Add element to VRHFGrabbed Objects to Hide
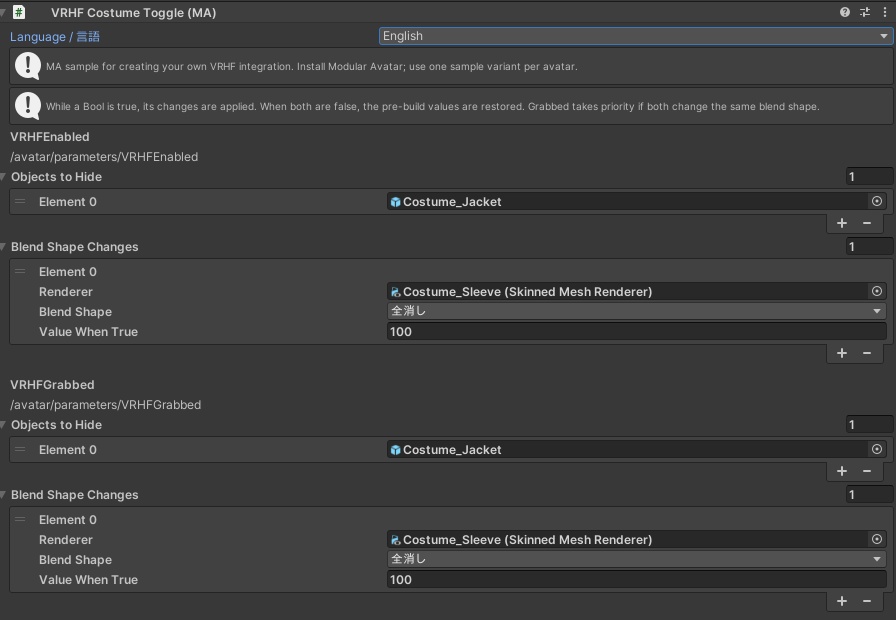Screen dimensions: 896x620 (842, 471)
